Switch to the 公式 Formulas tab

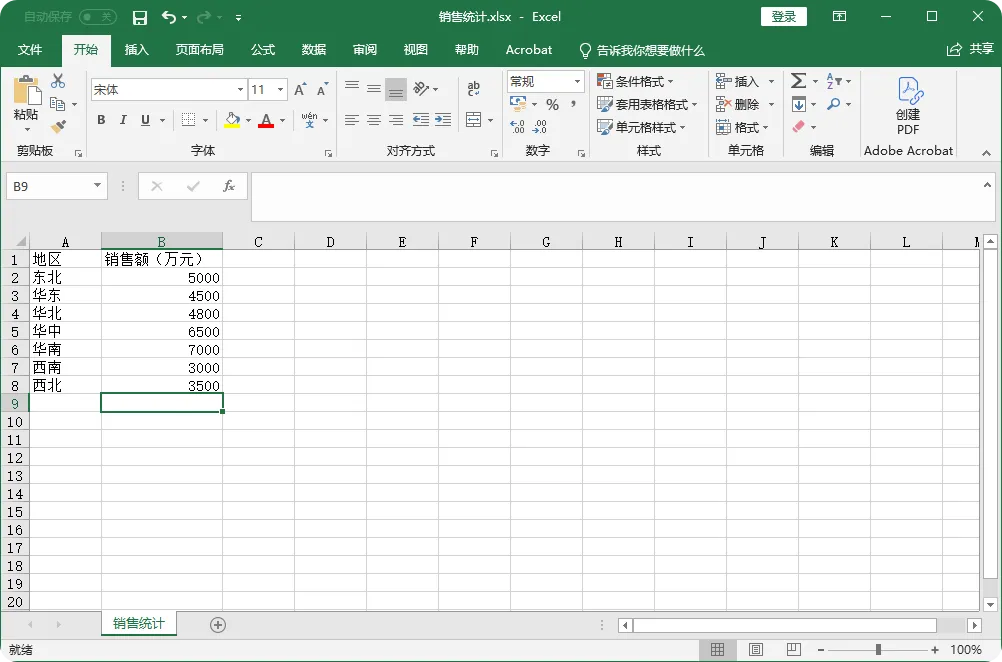point(263,50)
